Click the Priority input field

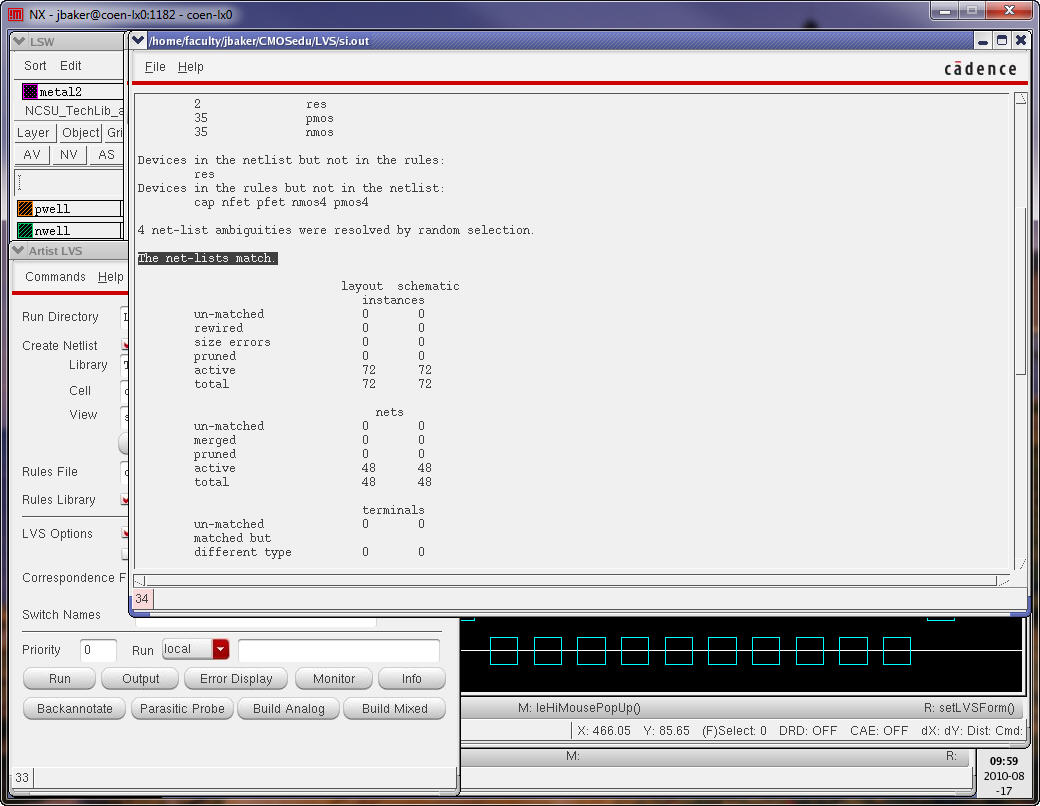98,650
